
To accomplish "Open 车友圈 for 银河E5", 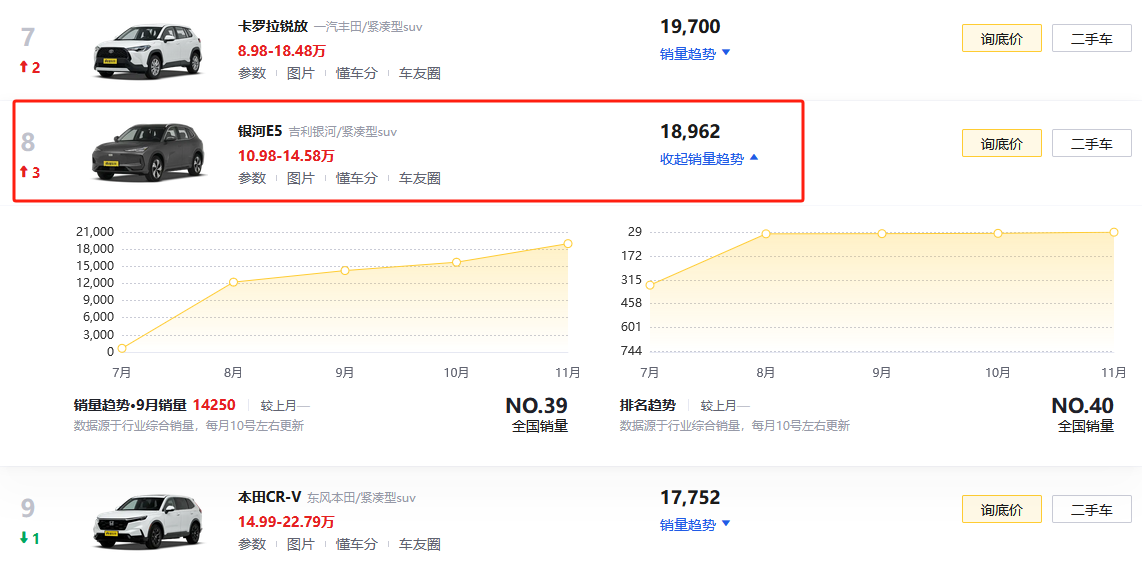I will tap(420, 178).
